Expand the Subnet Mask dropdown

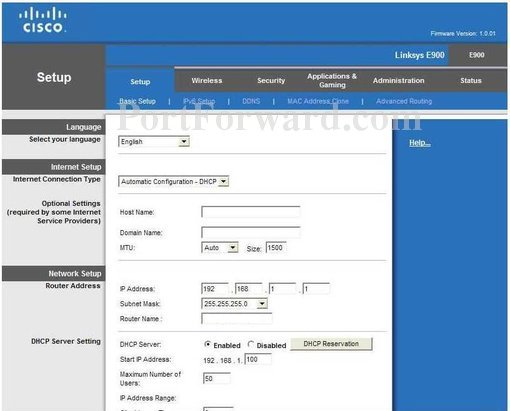coord(234,304)
